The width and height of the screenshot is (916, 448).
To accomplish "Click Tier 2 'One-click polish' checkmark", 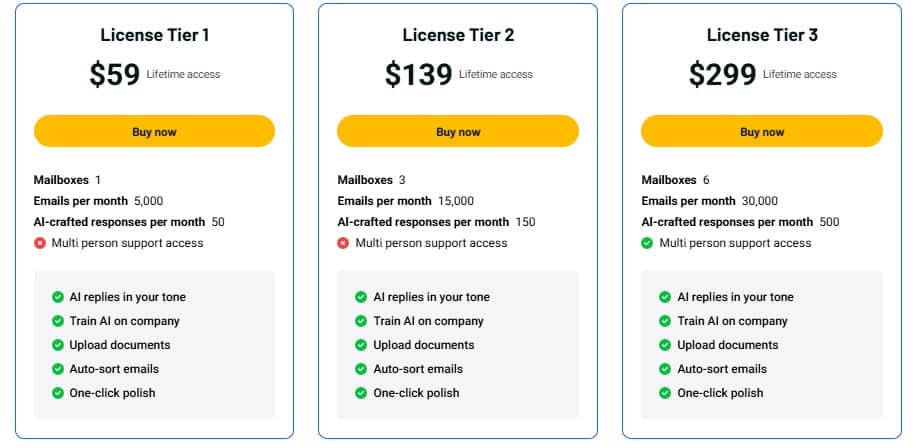I will pyautogui.click(x=361, y=393).
